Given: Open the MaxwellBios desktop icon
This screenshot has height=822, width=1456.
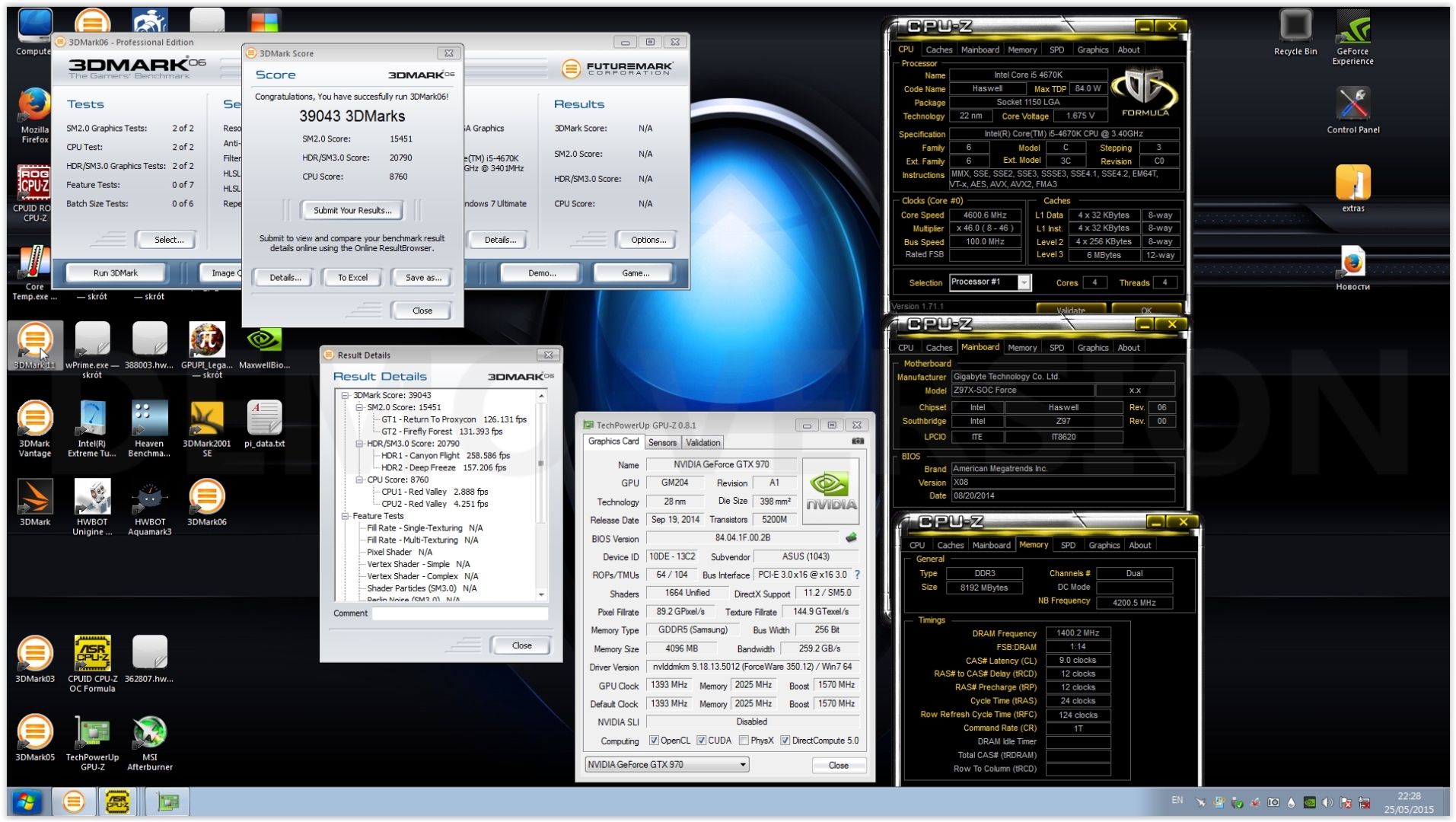Looking at the screenshot, I should 264,346.
